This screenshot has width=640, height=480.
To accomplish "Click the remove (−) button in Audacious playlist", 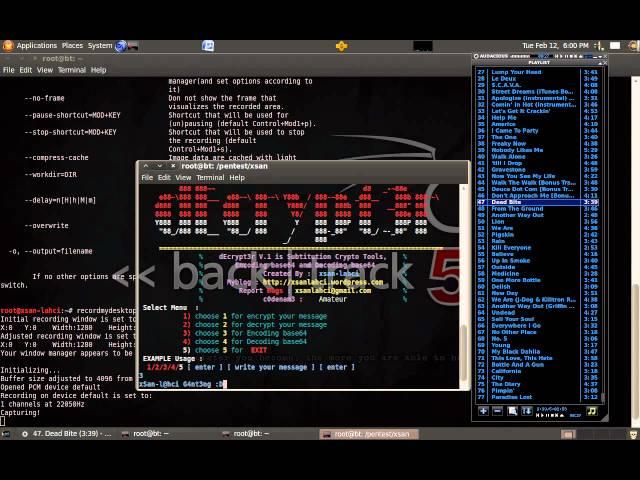I will click(x=498, y=411).
